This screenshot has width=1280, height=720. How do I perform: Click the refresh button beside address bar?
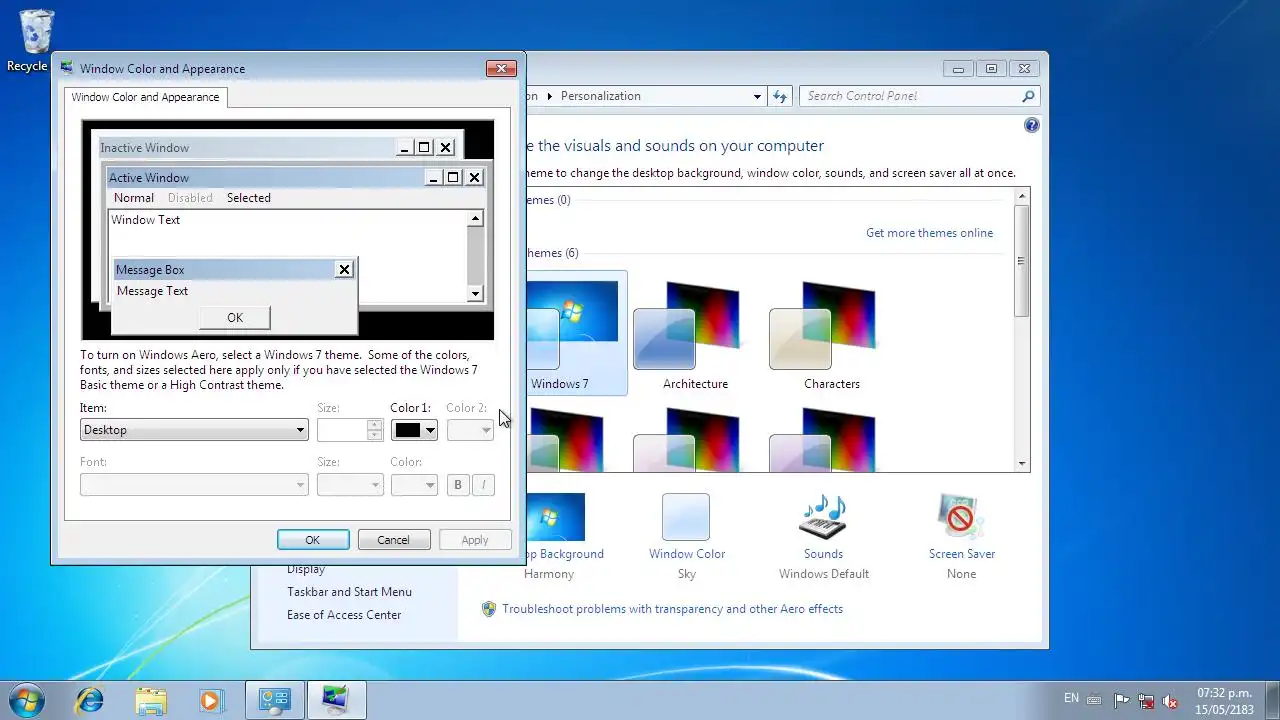(780, 96)
